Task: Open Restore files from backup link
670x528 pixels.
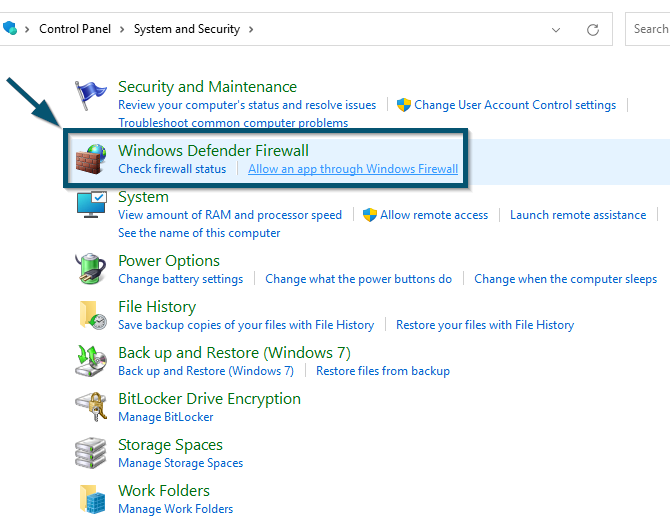Action: click(383, 371)
